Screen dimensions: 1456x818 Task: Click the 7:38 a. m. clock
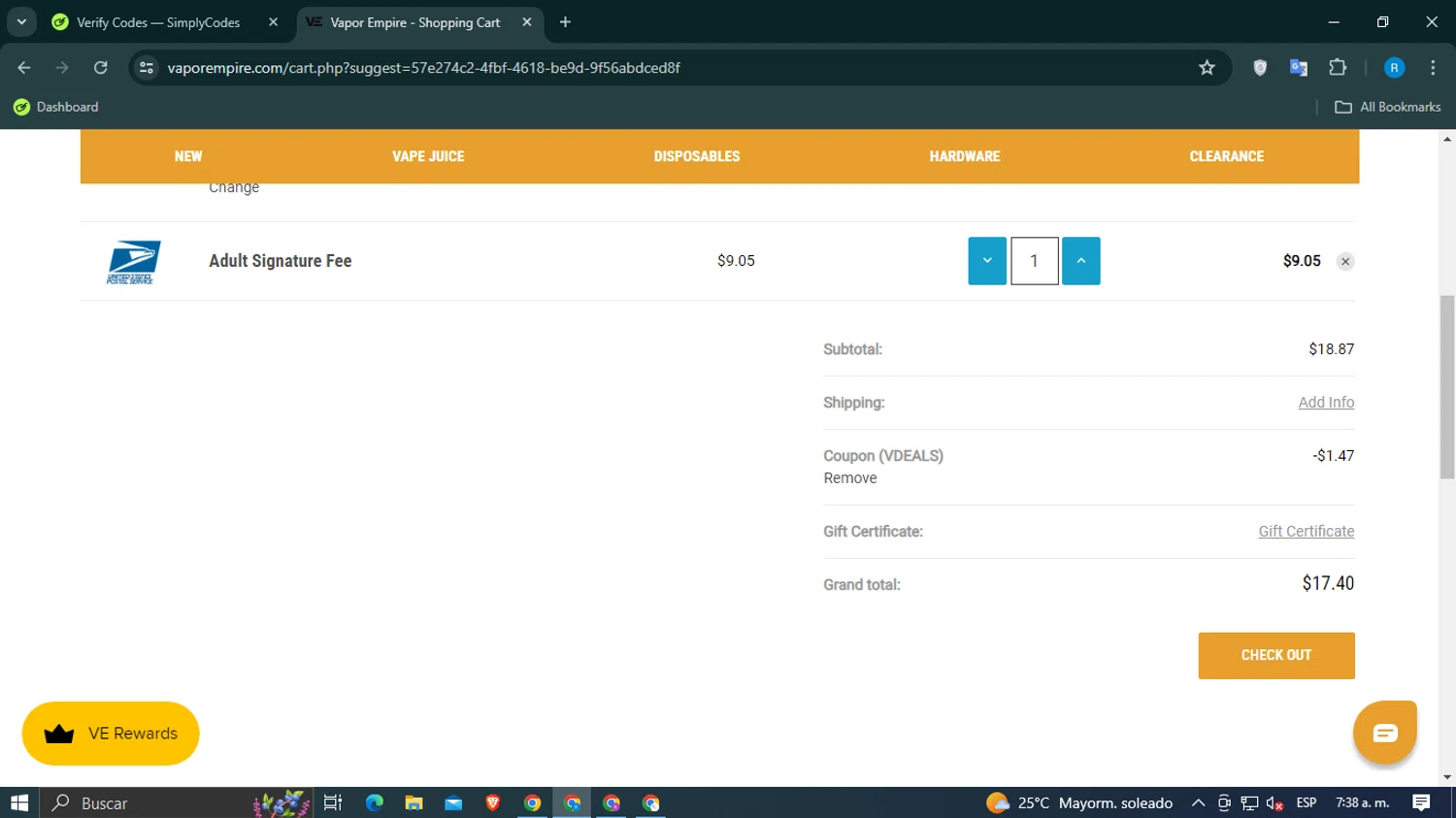[1363, 802]
